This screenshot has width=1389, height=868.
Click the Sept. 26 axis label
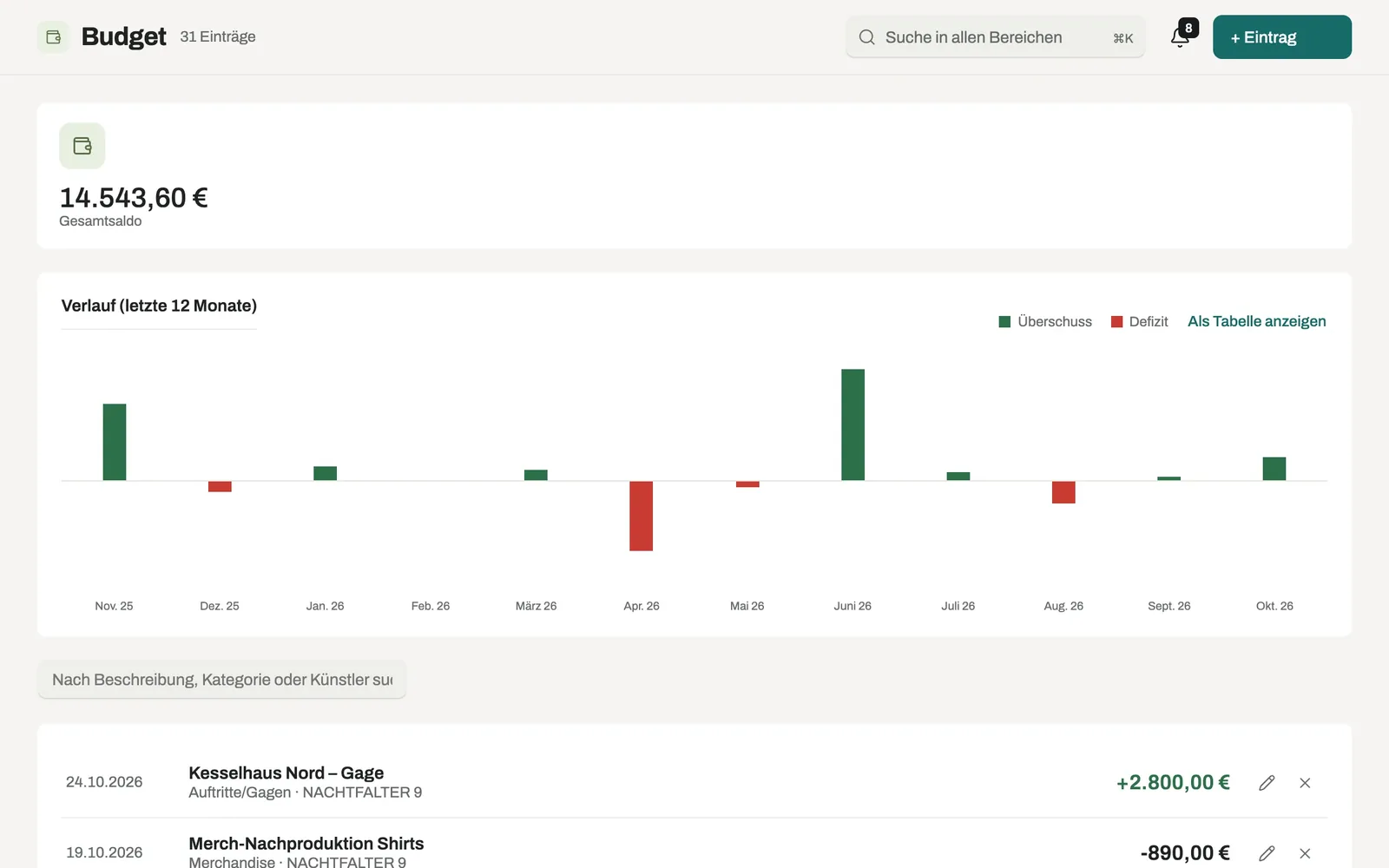(x=1169, y=606)
